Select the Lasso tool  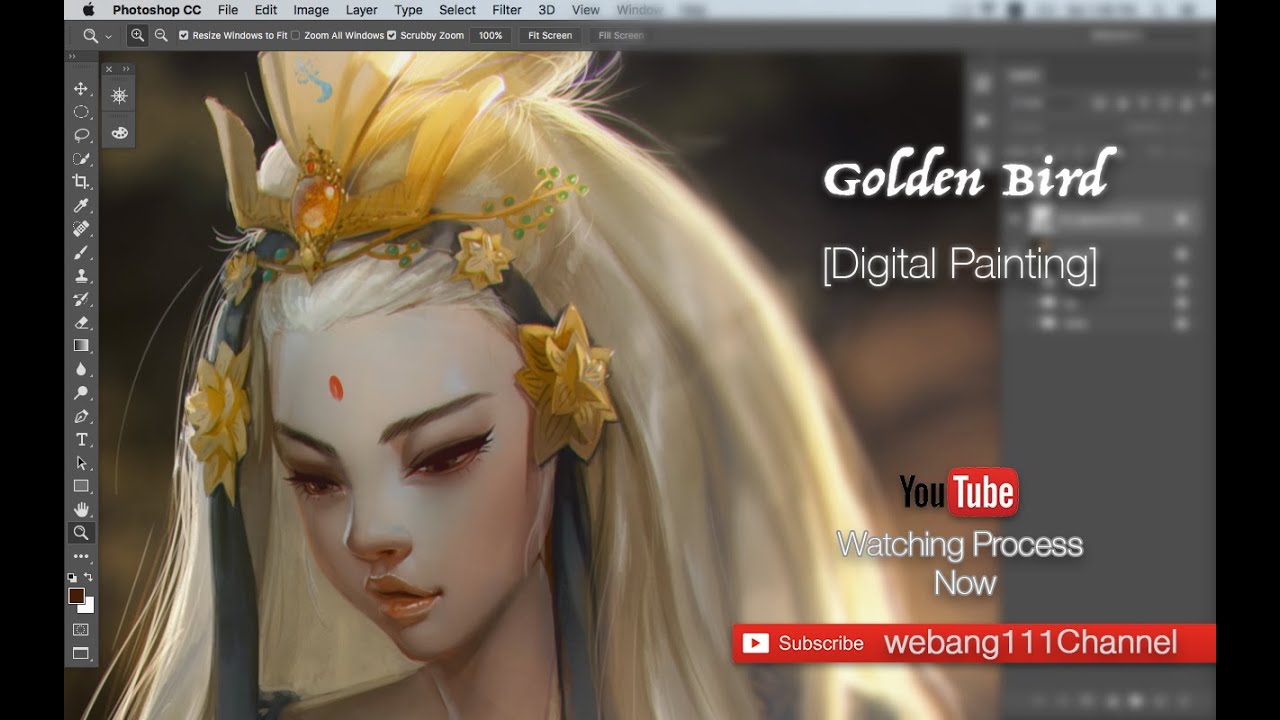(x=81, y=135)
